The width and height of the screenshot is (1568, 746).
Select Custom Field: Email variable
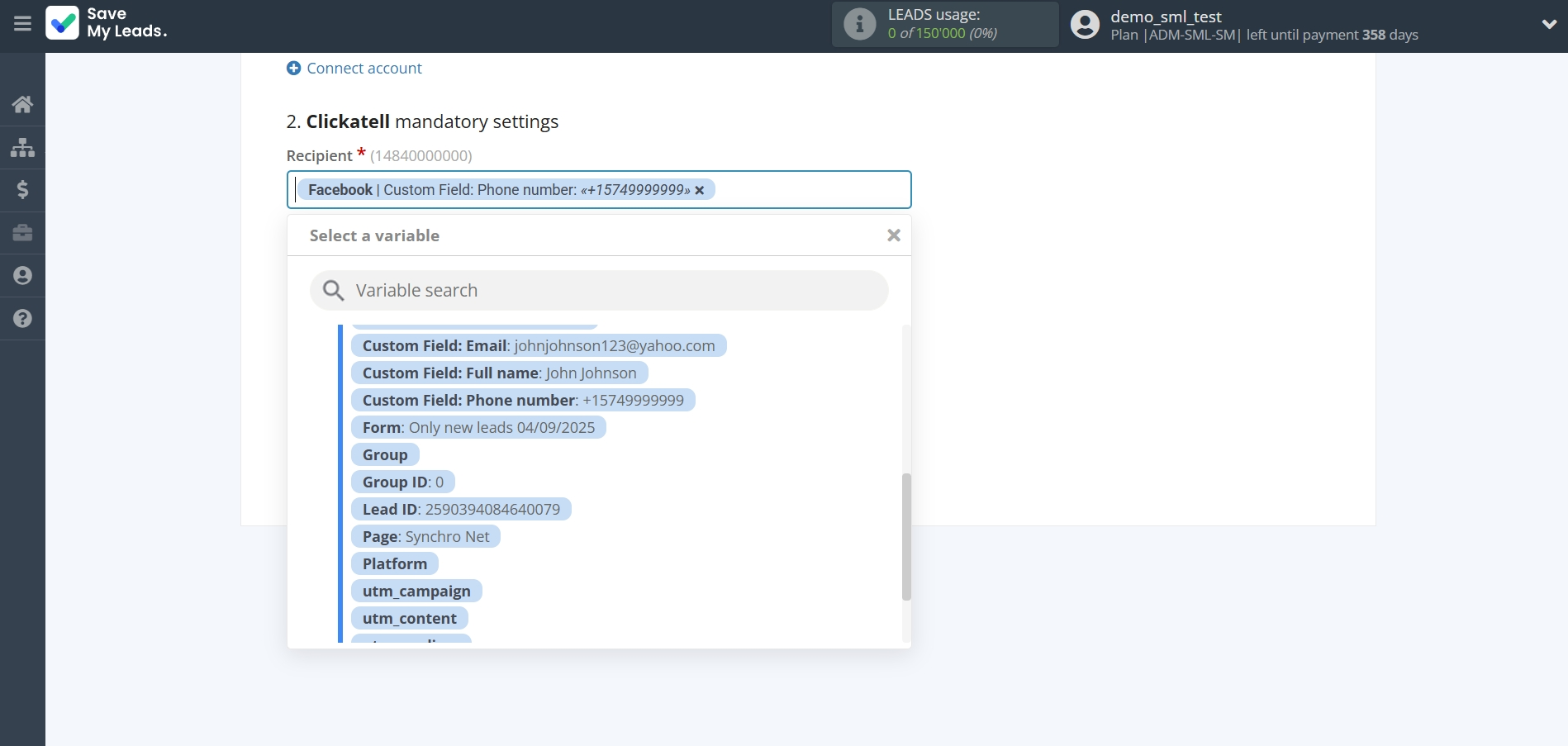click(x=538, y=346)
